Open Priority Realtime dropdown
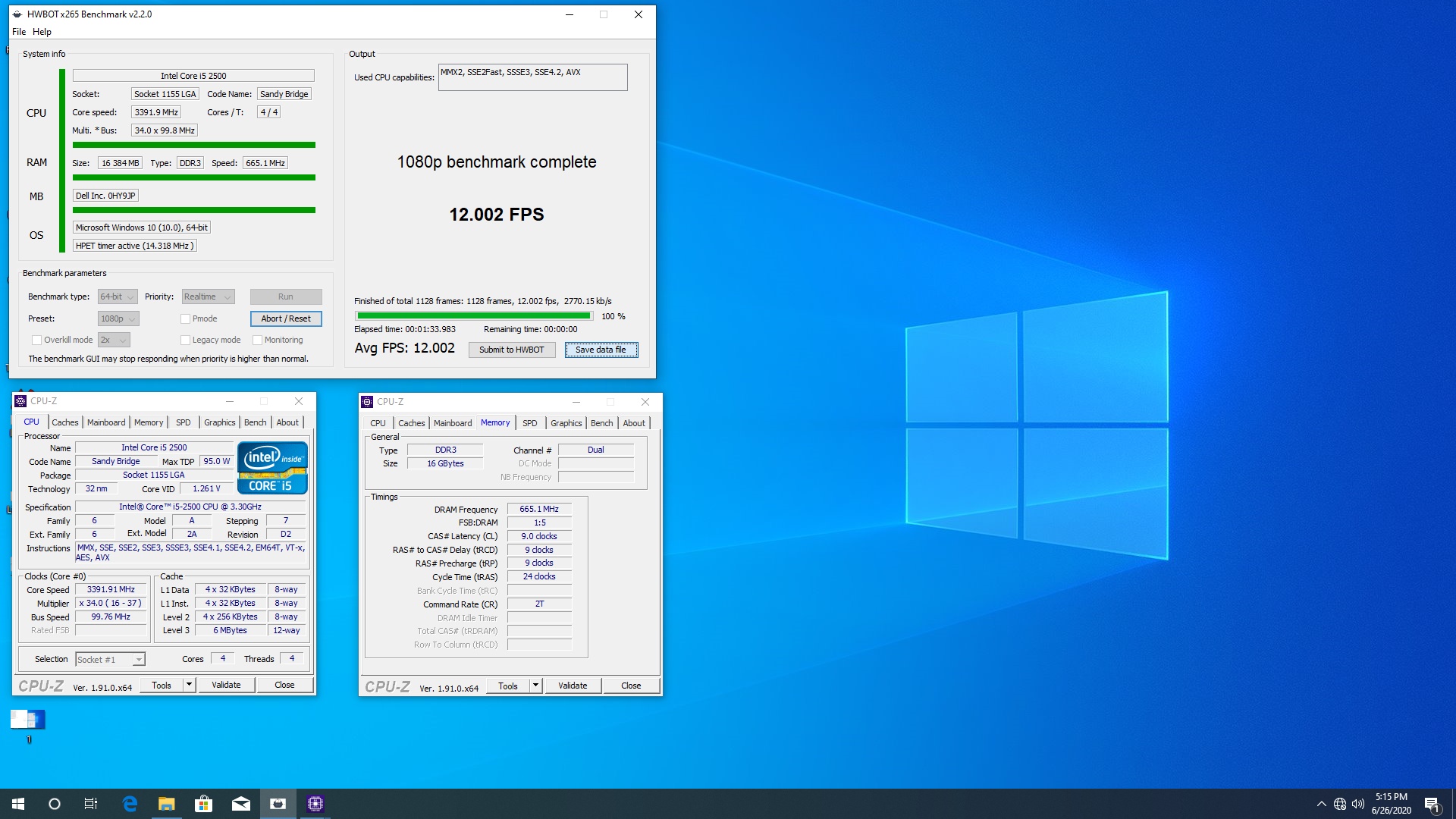 click(x=208, y=297)
